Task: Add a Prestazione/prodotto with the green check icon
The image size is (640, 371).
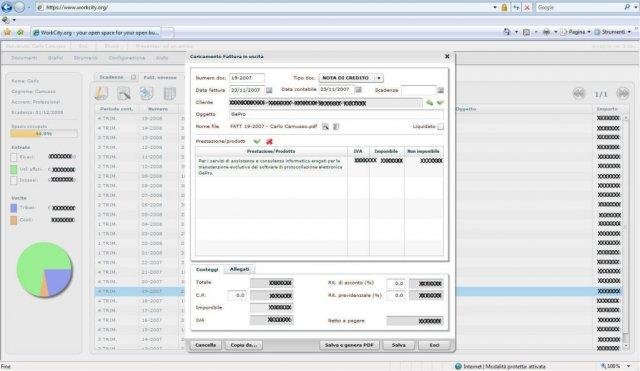Action: pyautogui.click(x=257, y=142)
